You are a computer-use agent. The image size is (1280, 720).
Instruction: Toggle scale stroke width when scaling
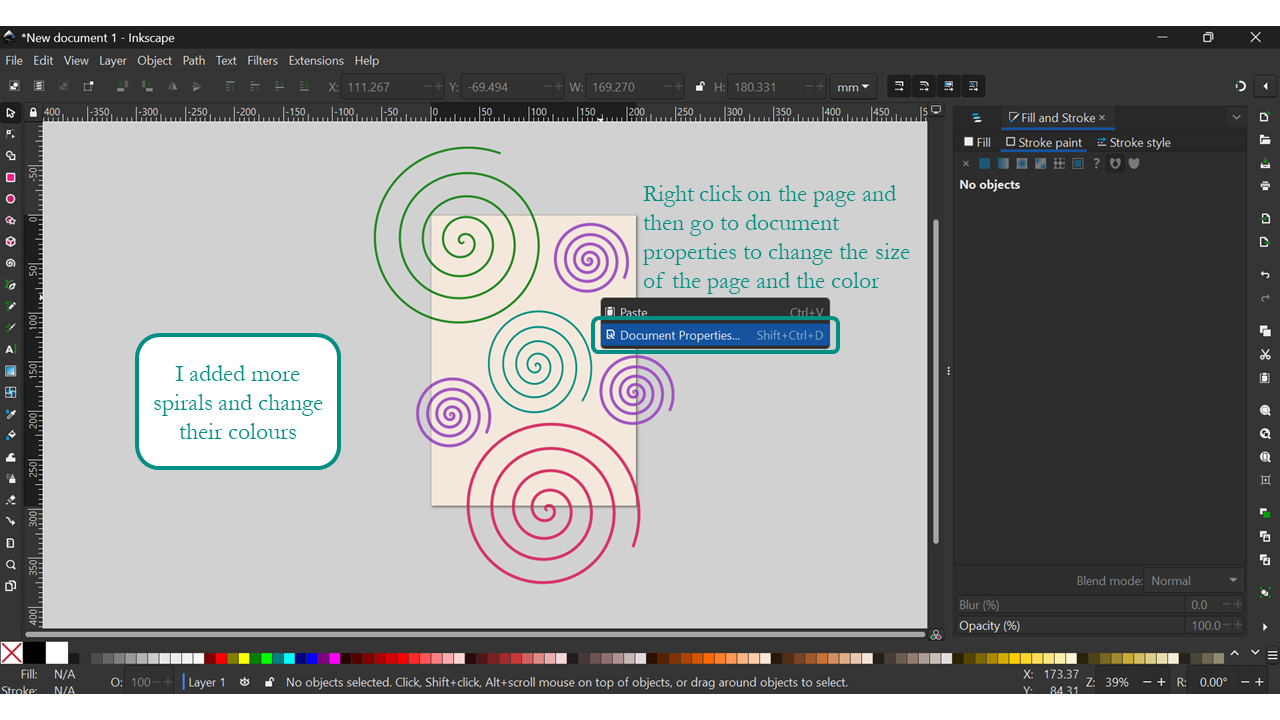click(899, 87)
